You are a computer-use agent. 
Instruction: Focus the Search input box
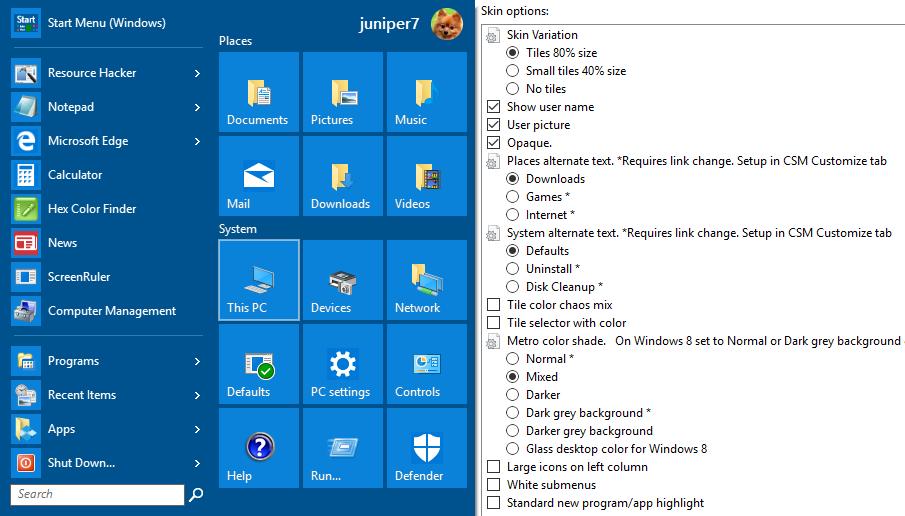(x=98, y=495)
